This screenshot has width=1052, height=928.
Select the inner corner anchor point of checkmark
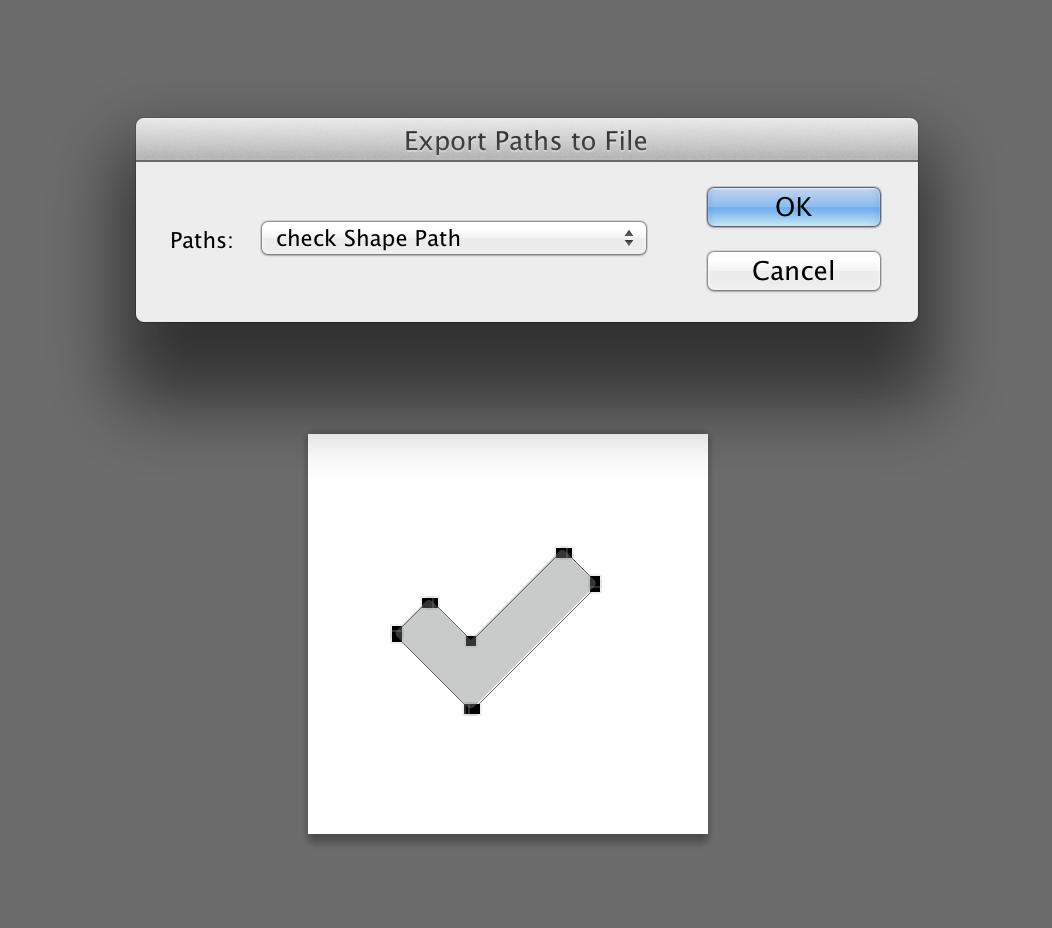pos(471,641)
